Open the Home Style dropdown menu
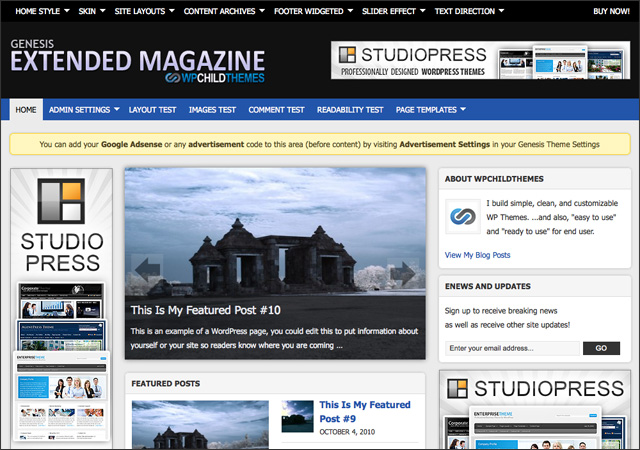This screenshot has width=640, height=450. (x=42, y=11)
